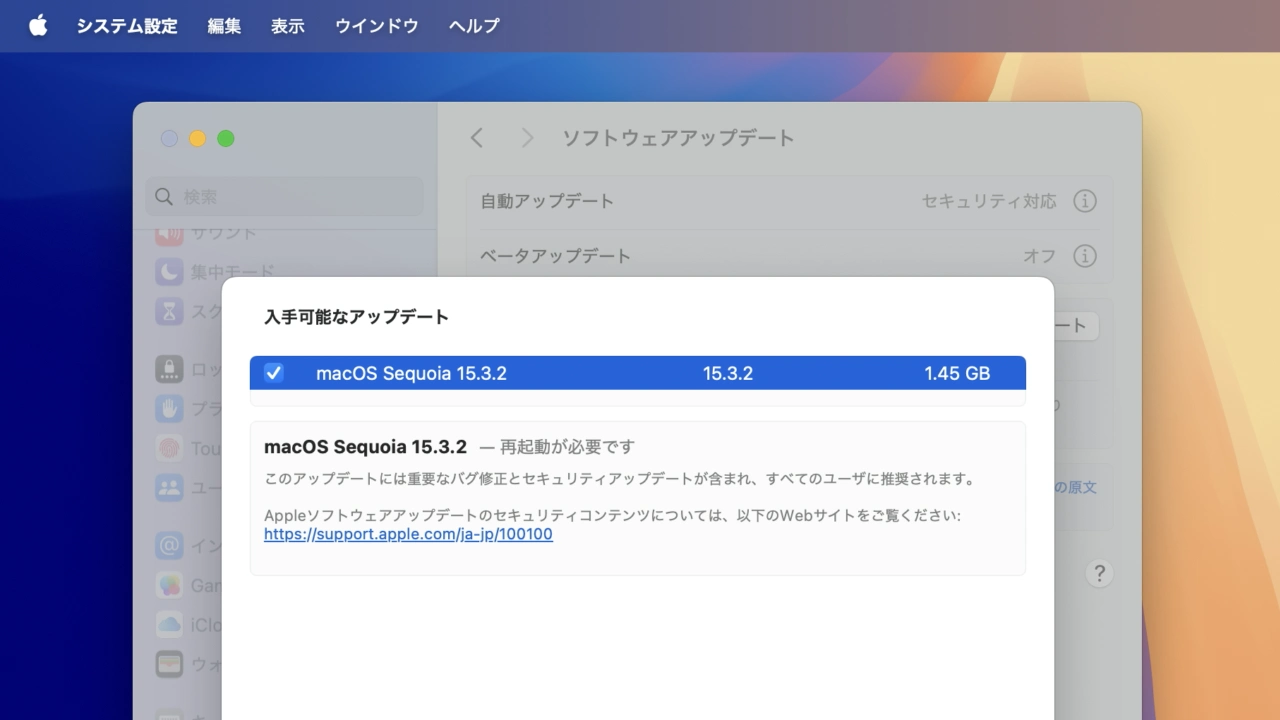
Task: Click the Wallet card sidebar icon
Action: click(x=169, y=663)
